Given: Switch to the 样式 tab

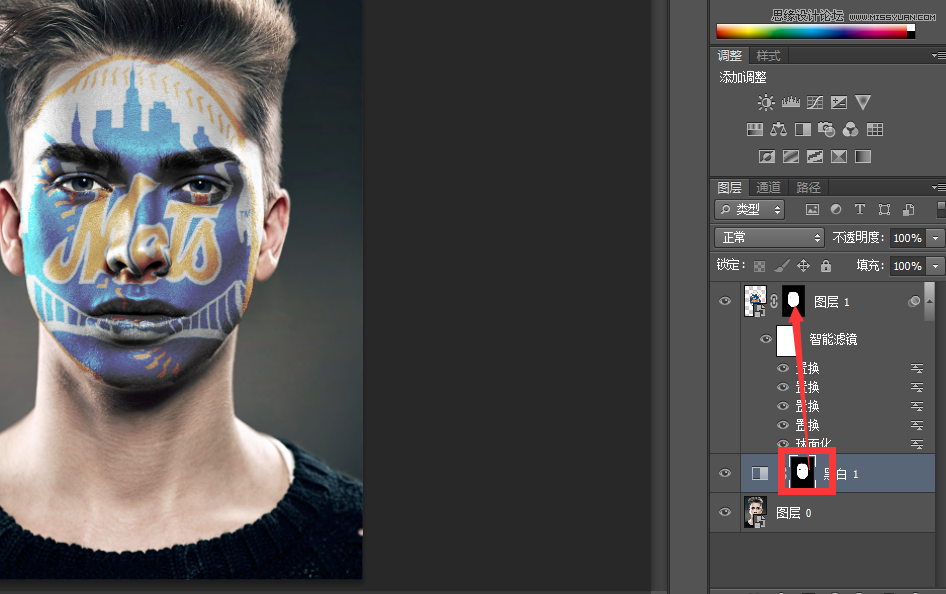Looking at the screenshot, I should 768,55.
